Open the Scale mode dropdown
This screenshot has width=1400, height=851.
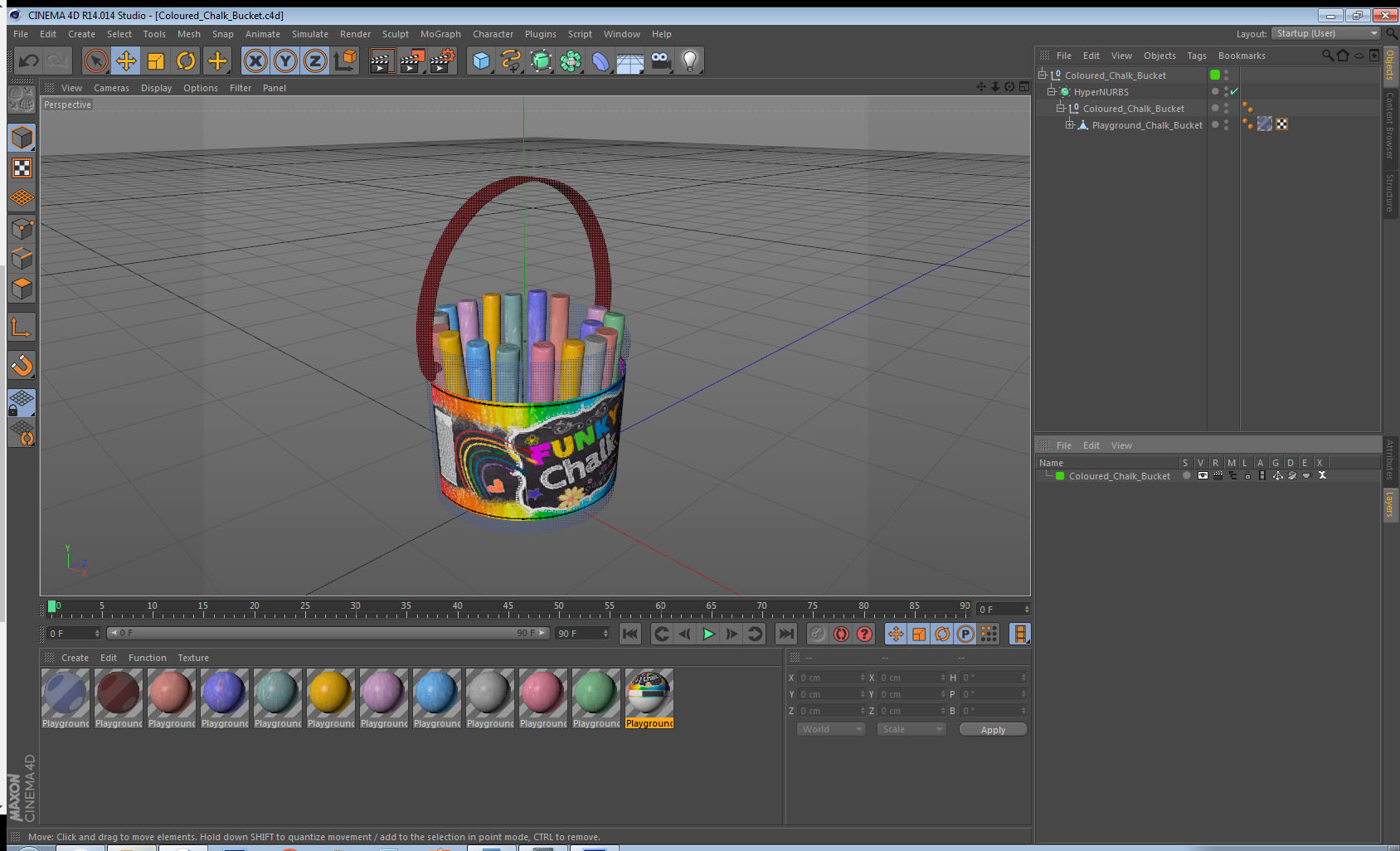tap(911, 729)
